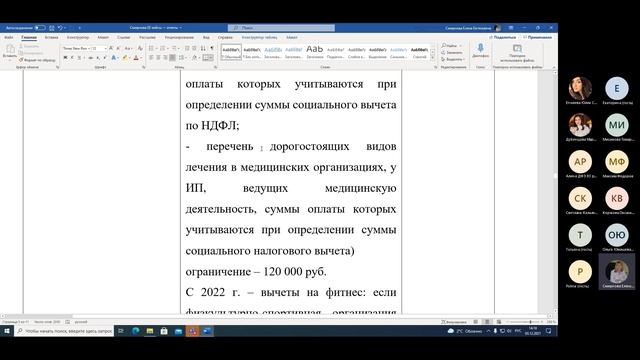Click the 'АР' participant avatar

point(580,162)
